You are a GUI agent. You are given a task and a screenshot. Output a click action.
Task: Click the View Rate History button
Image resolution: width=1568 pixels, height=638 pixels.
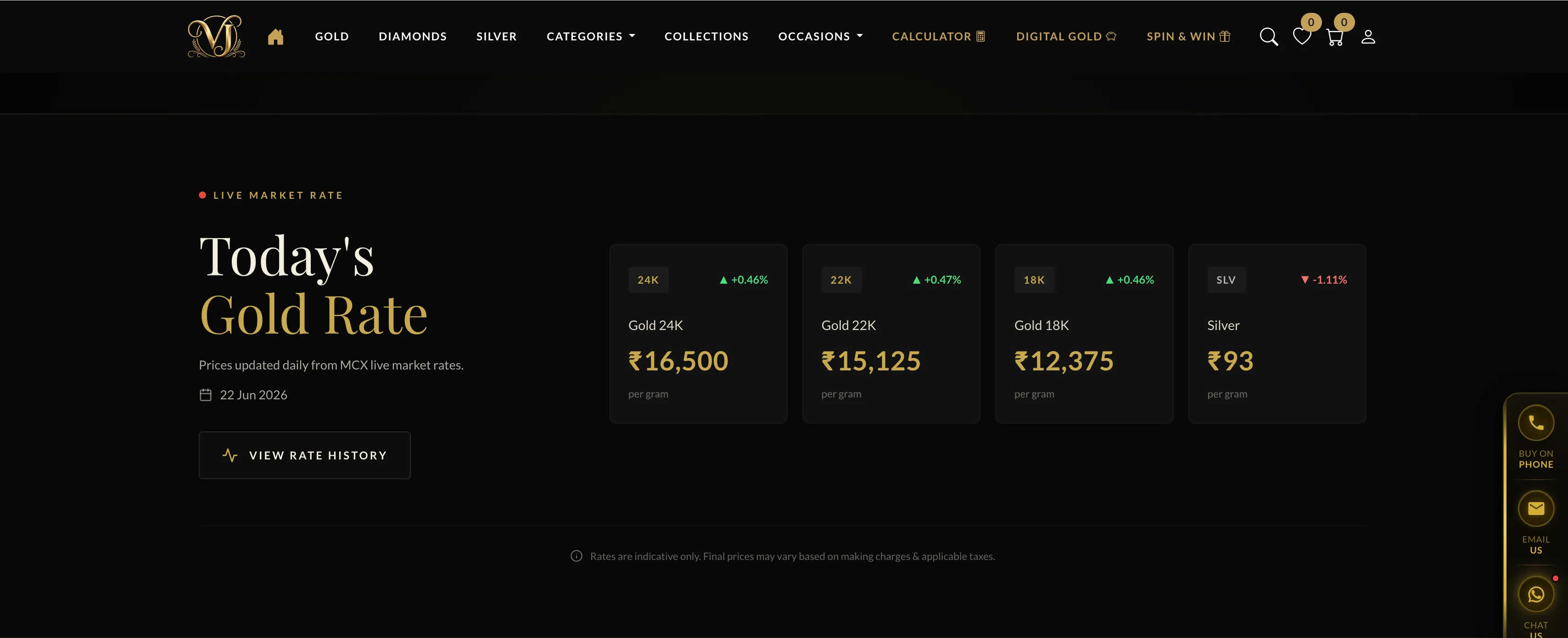click(x=304, y=455)
